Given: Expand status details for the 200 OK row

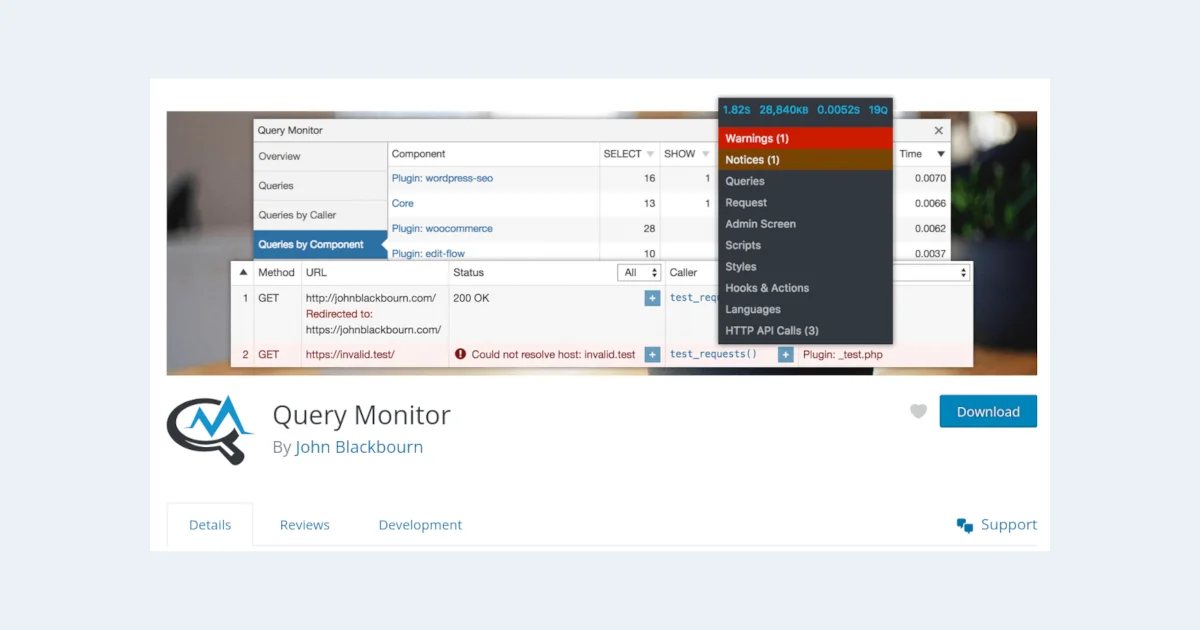Looking at the screenshot, I should [x=652, y=298].
